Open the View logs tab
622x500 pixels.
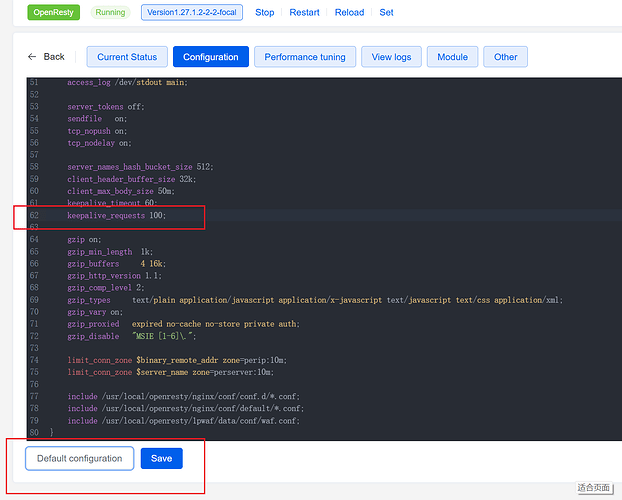point(391,57)
